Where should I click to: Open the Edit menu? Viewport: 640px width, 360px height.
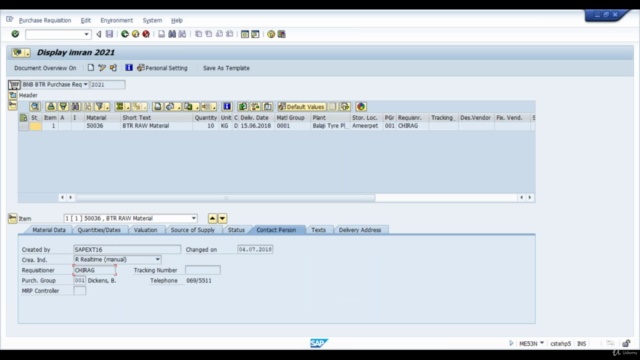tap(86, 20)
